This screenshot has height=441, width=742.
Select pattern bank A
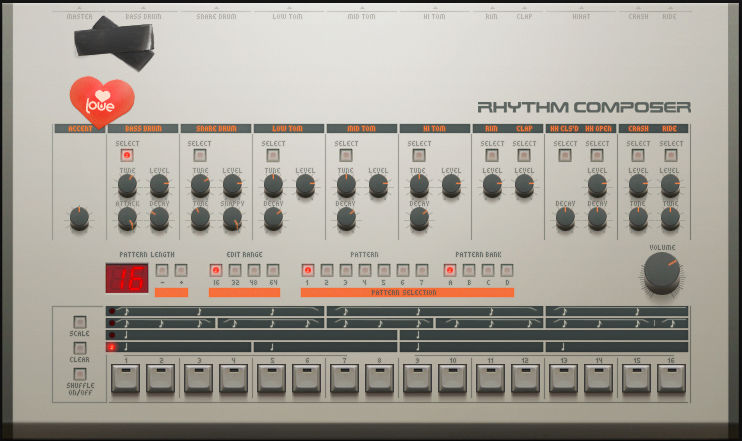[450, 270]
